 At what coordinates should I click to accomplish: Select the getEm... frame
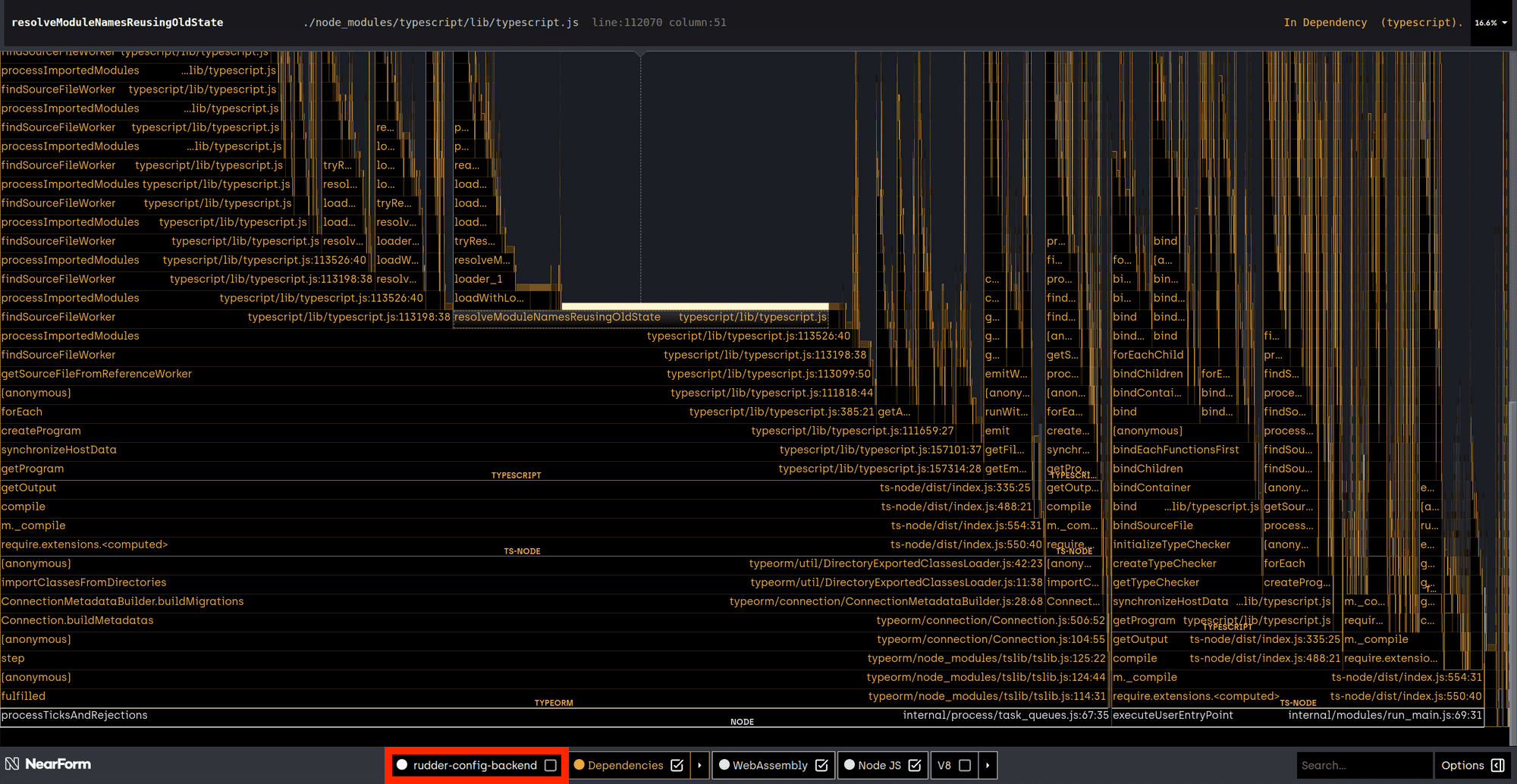1008,469
